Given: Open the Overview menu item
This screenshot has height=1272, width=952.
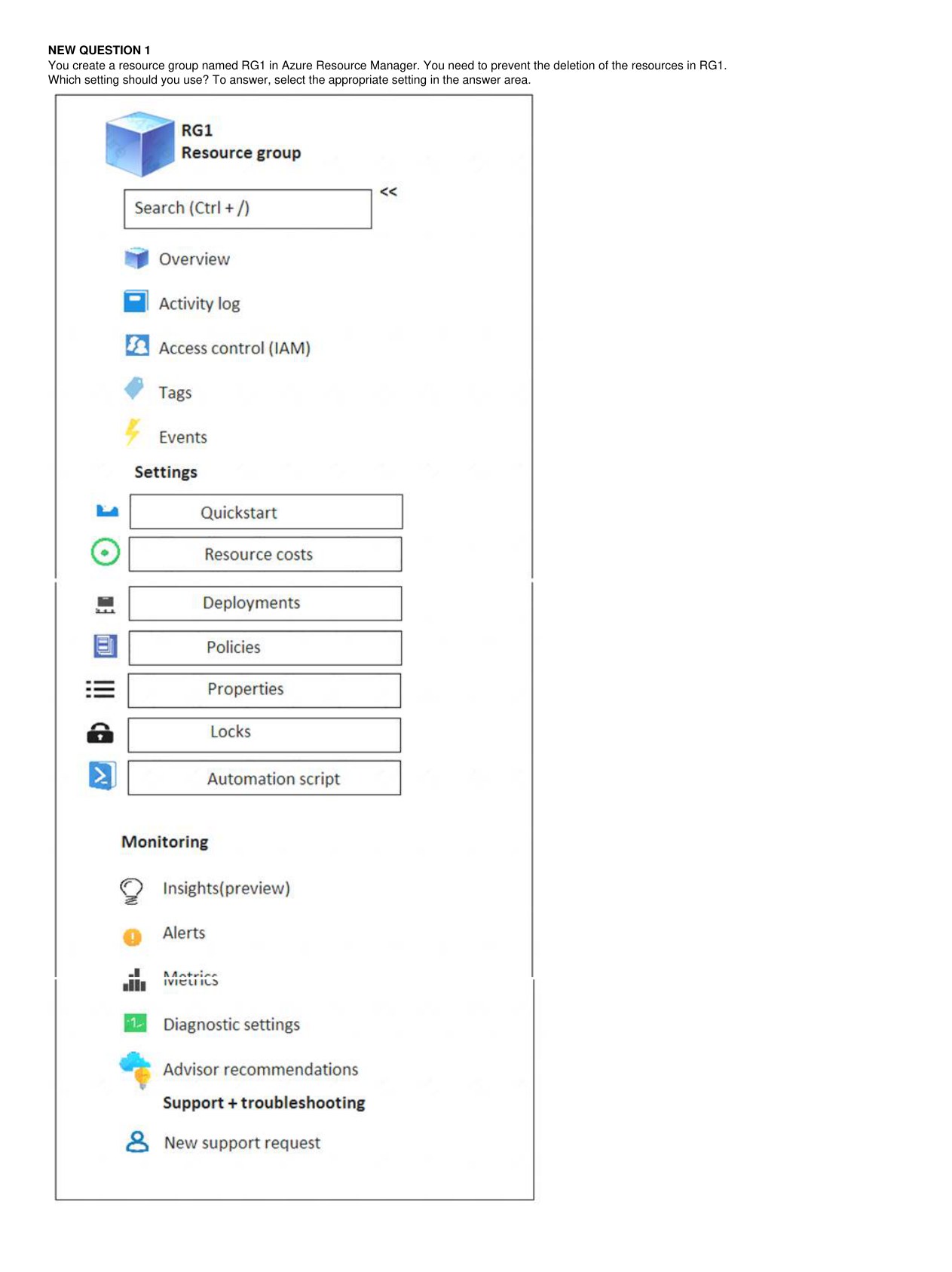Looking at the screenshot, I should (194, 259).
